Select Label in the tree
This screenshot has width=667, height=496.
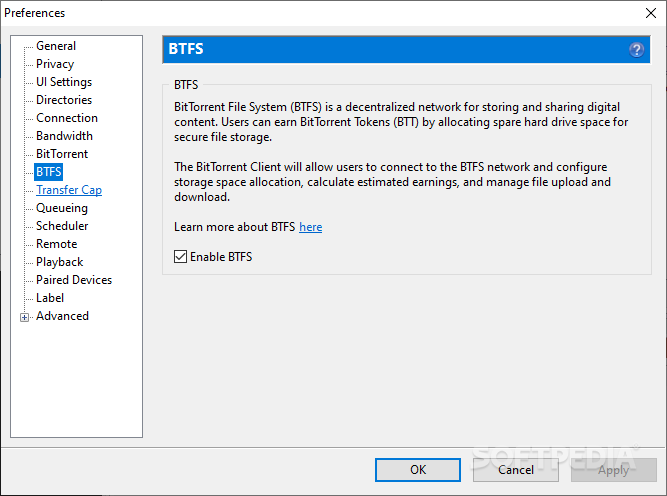click(50, 298)
